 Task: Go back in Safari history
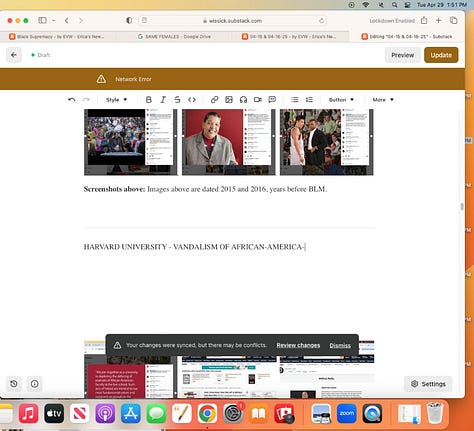tap(67, 21)
